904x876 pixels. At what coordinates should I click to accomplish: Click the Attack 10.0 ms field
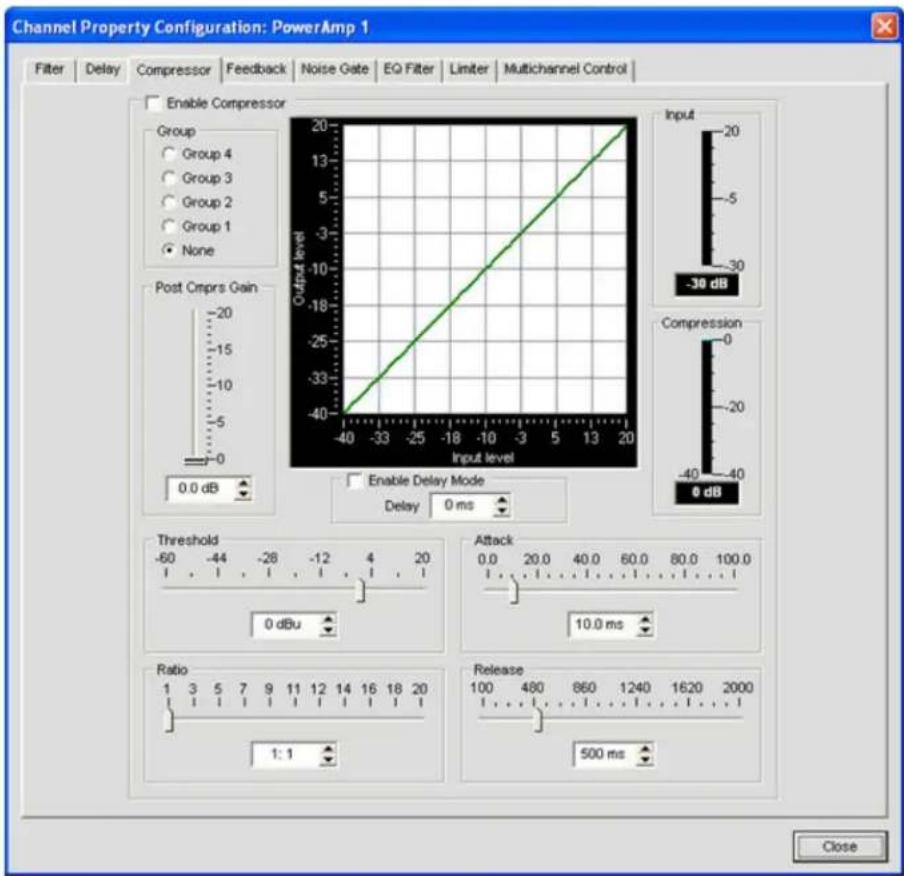pos(603,625)
